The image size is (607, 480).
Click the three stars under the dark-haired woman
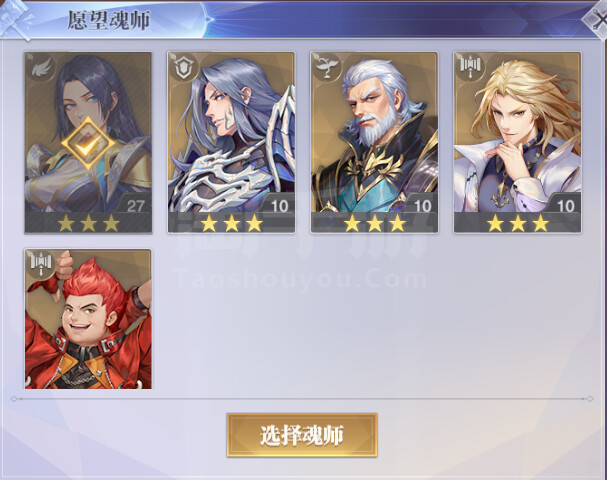click(x=88, y=223)
